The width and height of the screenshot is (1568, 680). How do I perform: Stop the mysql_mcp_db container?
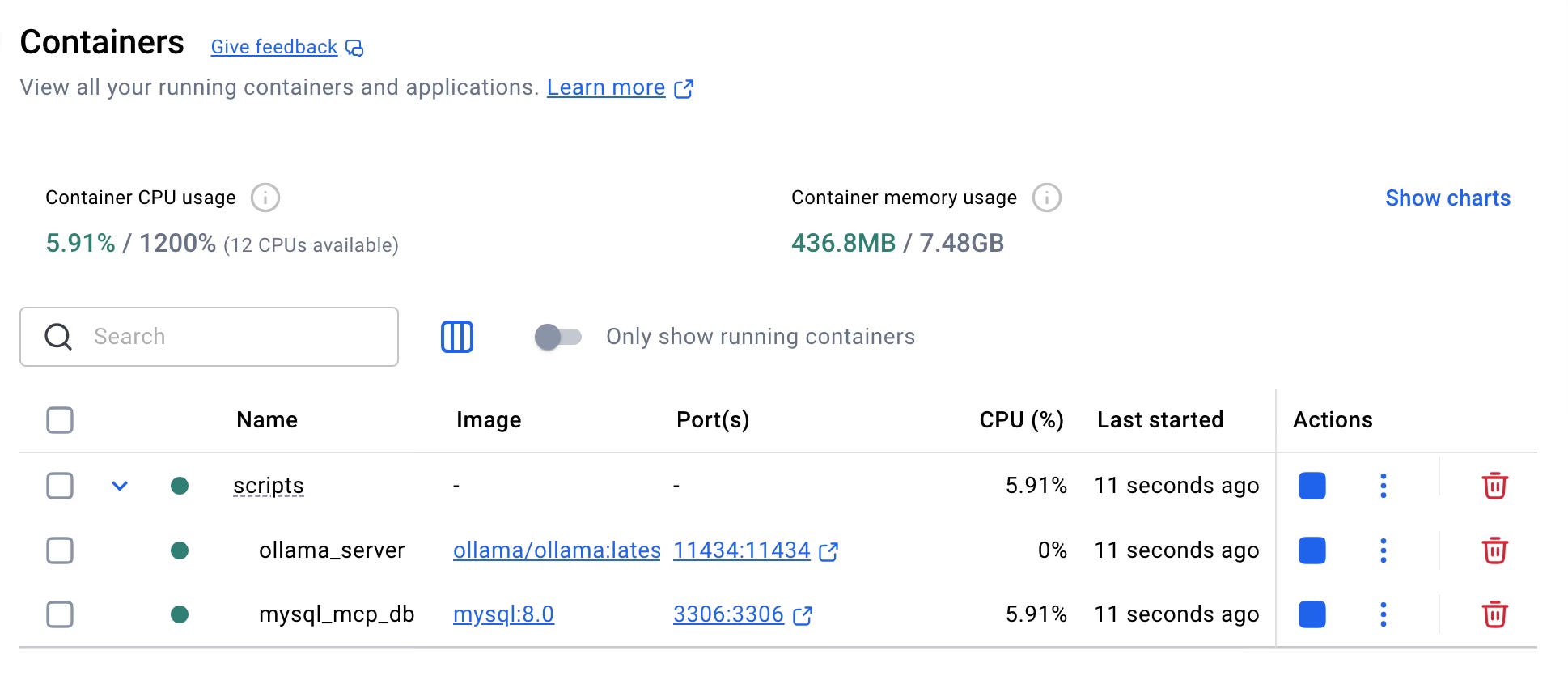coord(1312,614)
